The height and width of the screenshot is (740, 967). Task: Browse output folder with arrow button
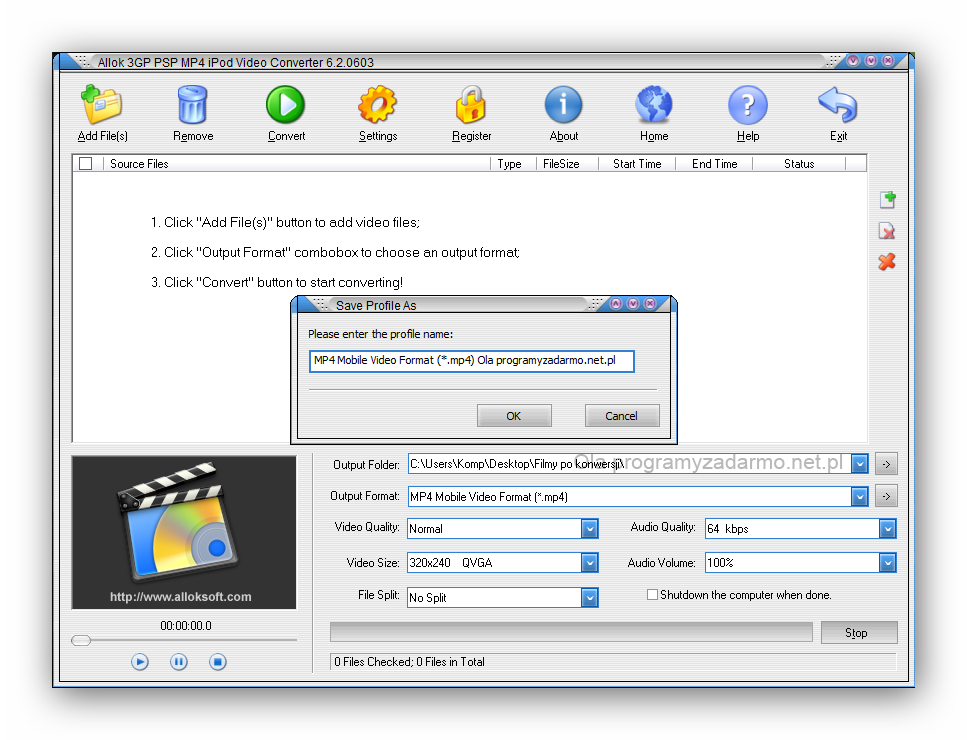click(886, 464)
